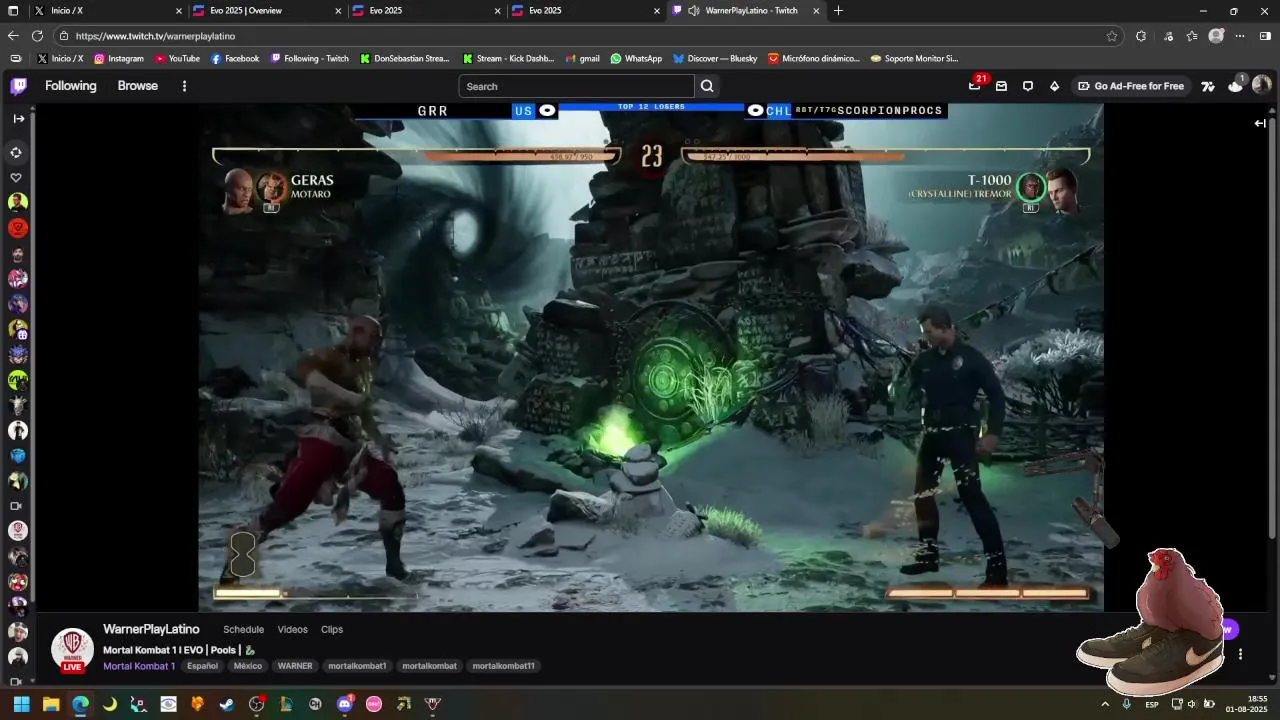
Task: Open the Clips tab
Action: click(x=332, y=629)
